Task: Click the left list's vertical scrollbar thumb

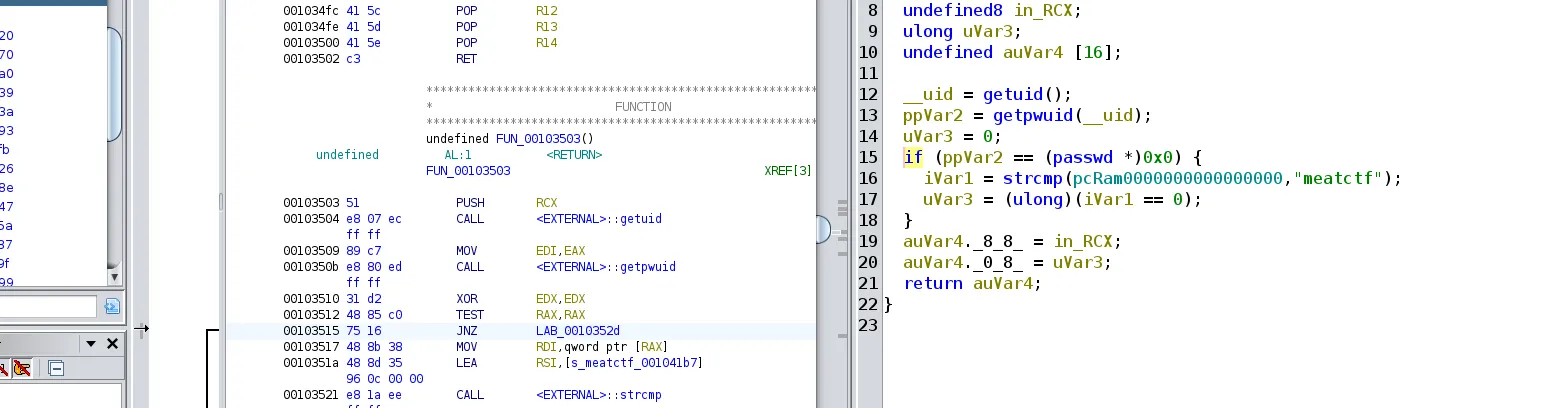Action: [x=115, y=85]
